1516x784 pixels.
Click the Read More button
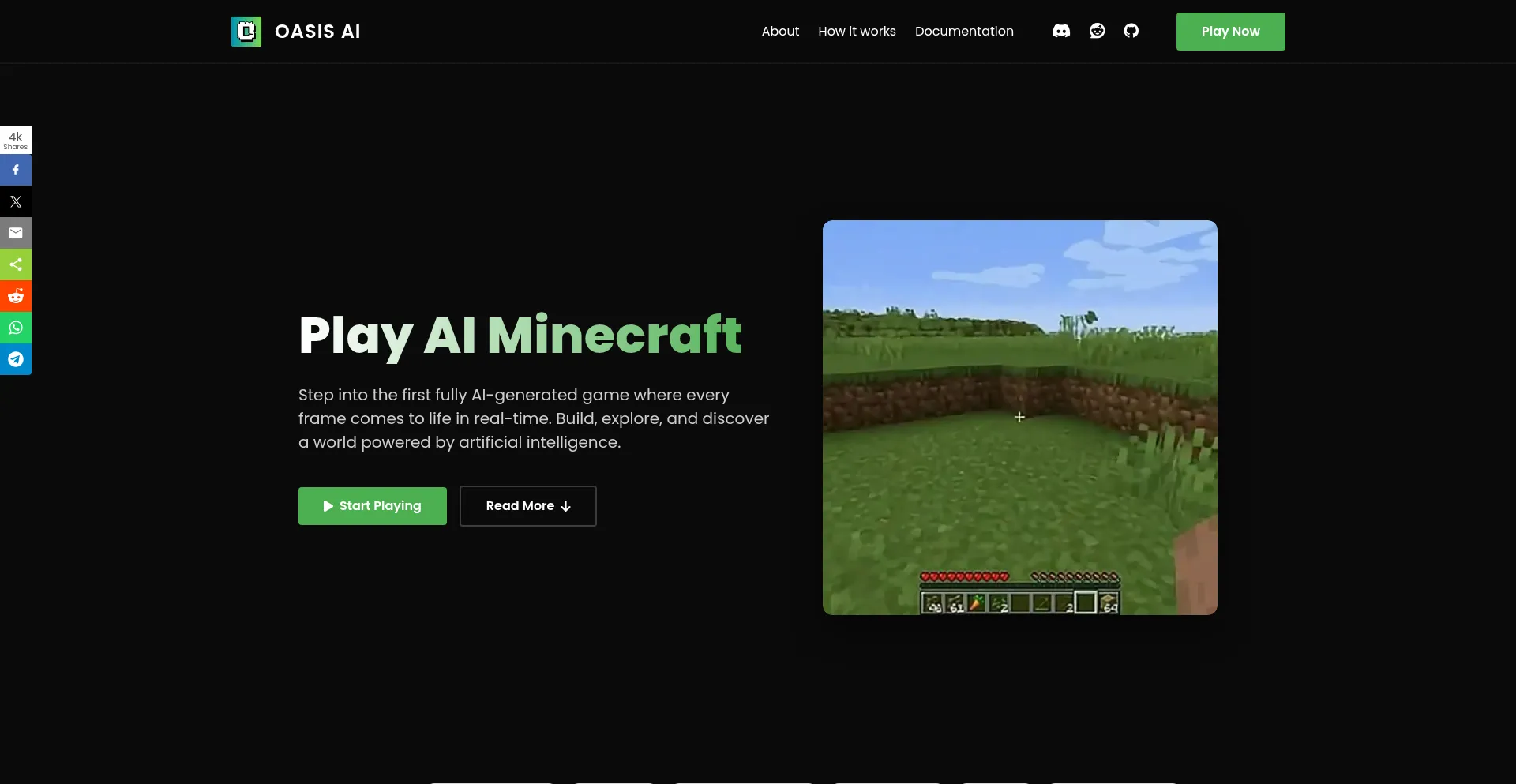pos(528,506)
